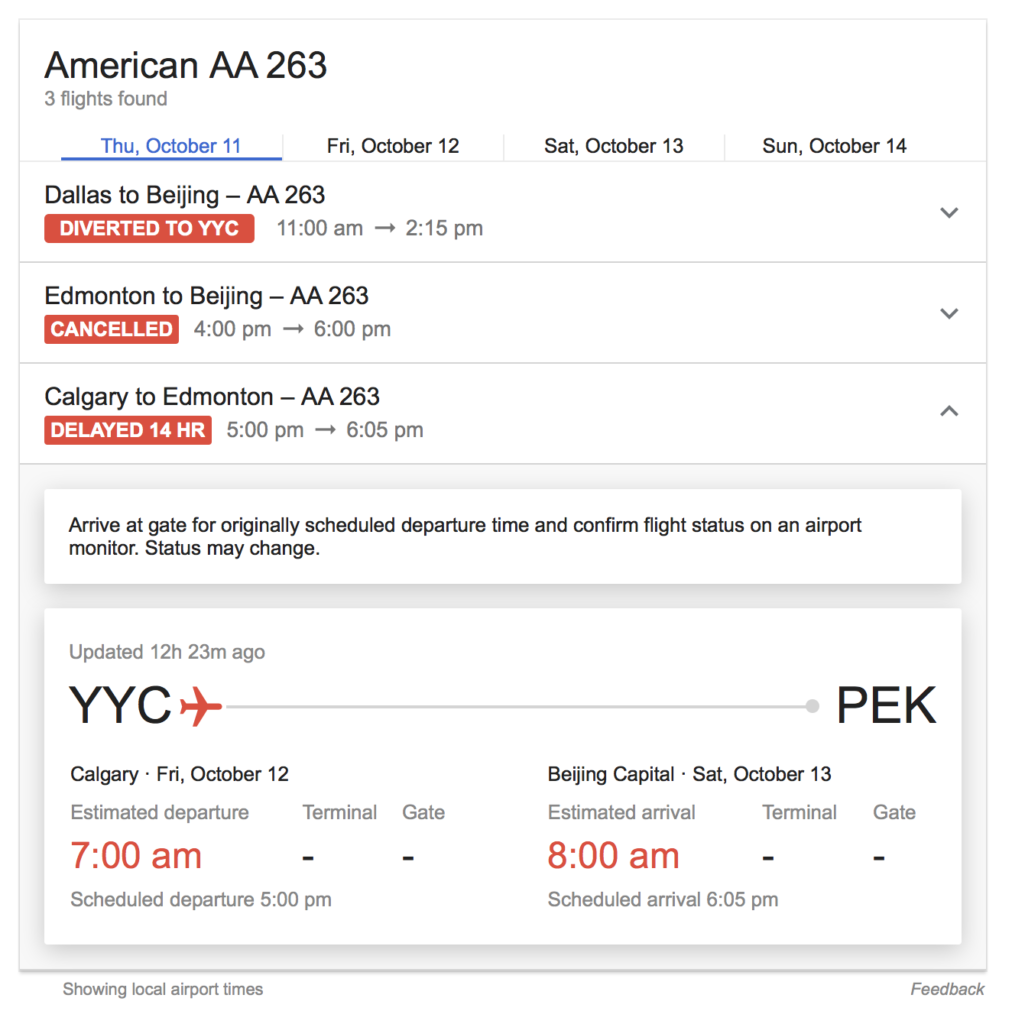Expand the Dallas to Beijing flight row

pos(949,212)
